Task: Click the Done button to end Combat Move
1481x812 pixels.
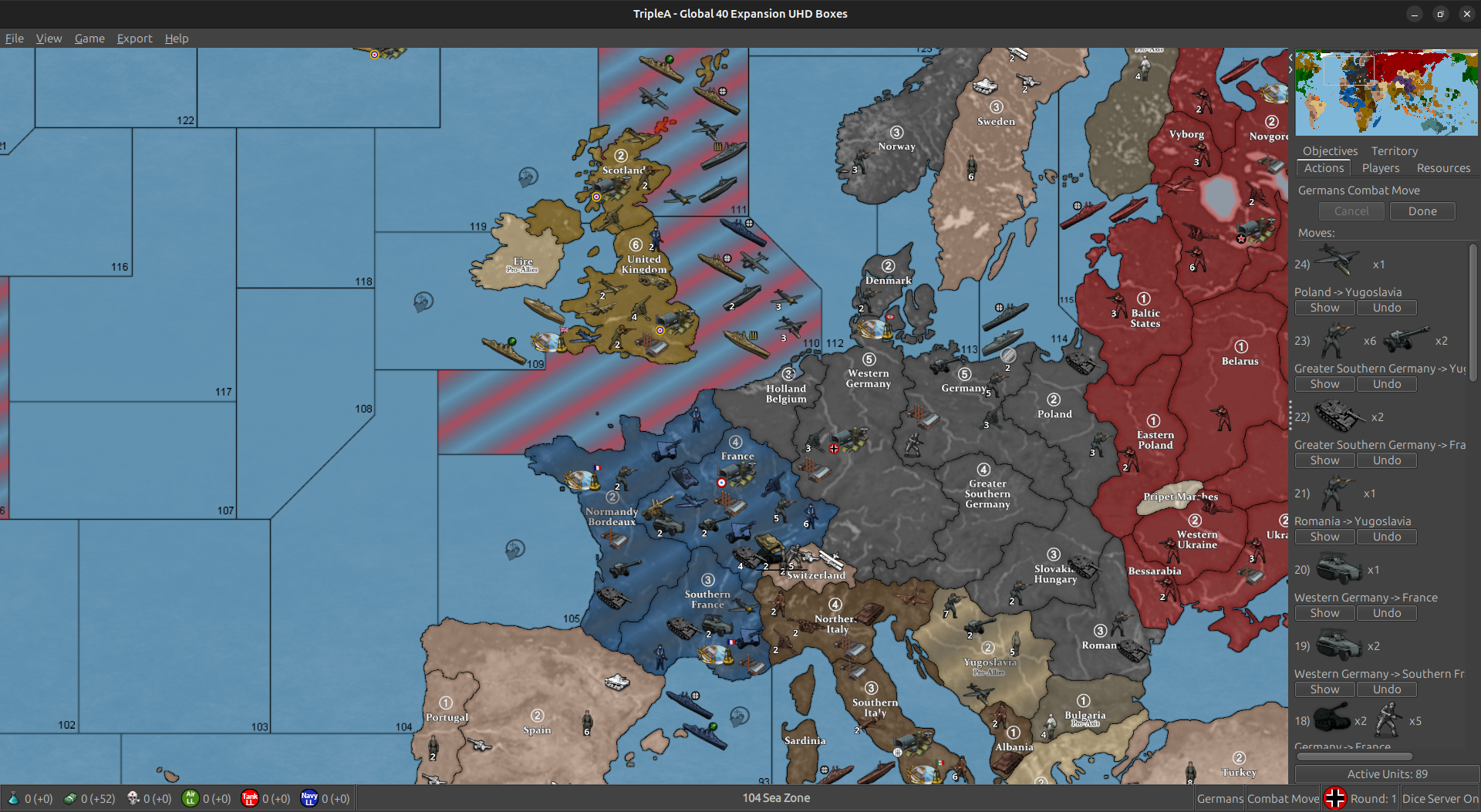Action: pos(1422,211)
